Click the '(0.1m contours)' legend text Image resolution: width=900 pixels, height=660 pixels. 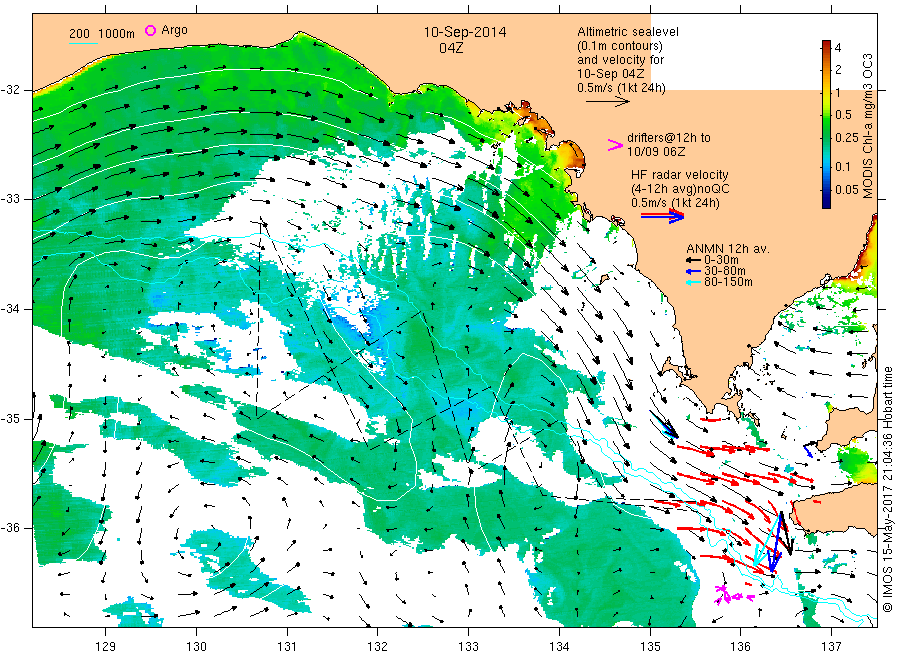(x=619, y=46)
